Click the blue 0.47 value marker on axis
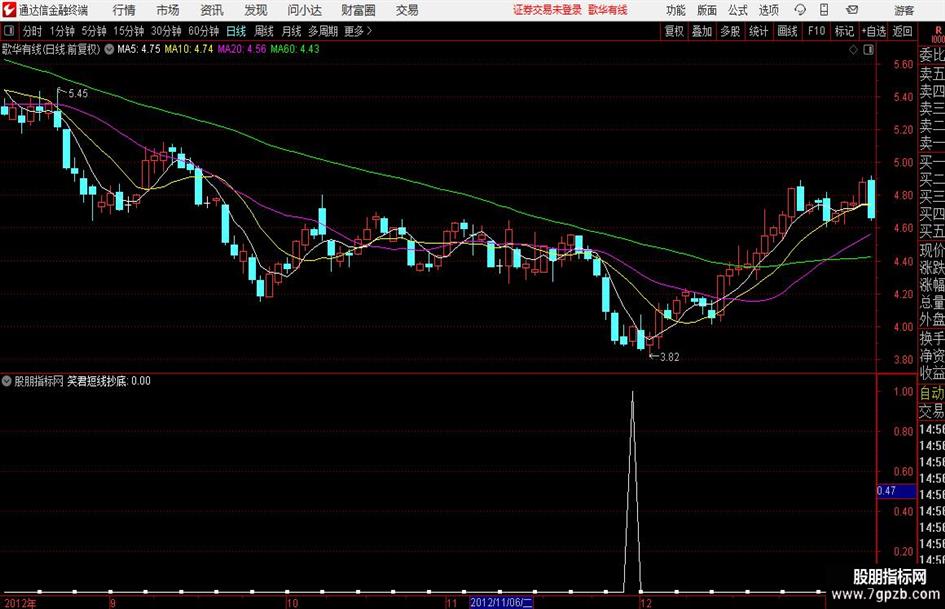The image size is (945, 609). pyautogui.click(x=896, y=491)
